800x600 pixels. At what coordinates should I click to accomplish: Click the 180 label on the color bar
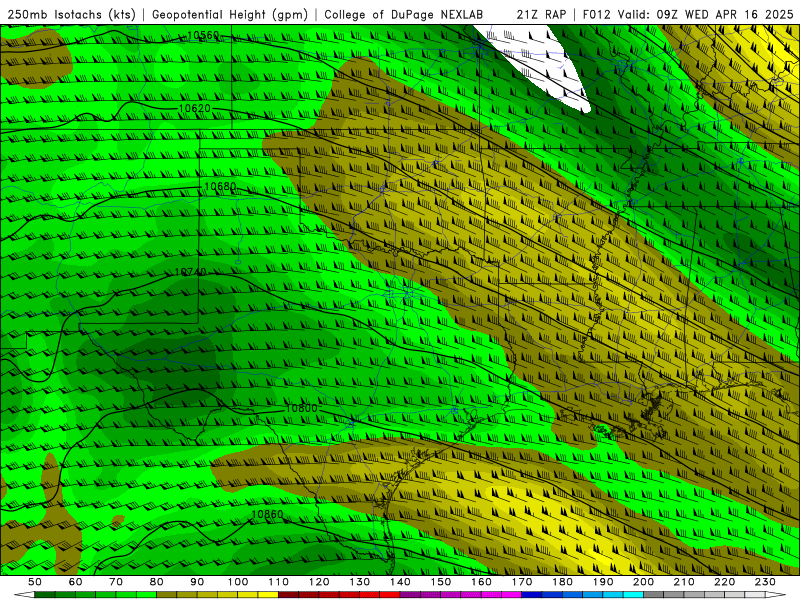562,582
